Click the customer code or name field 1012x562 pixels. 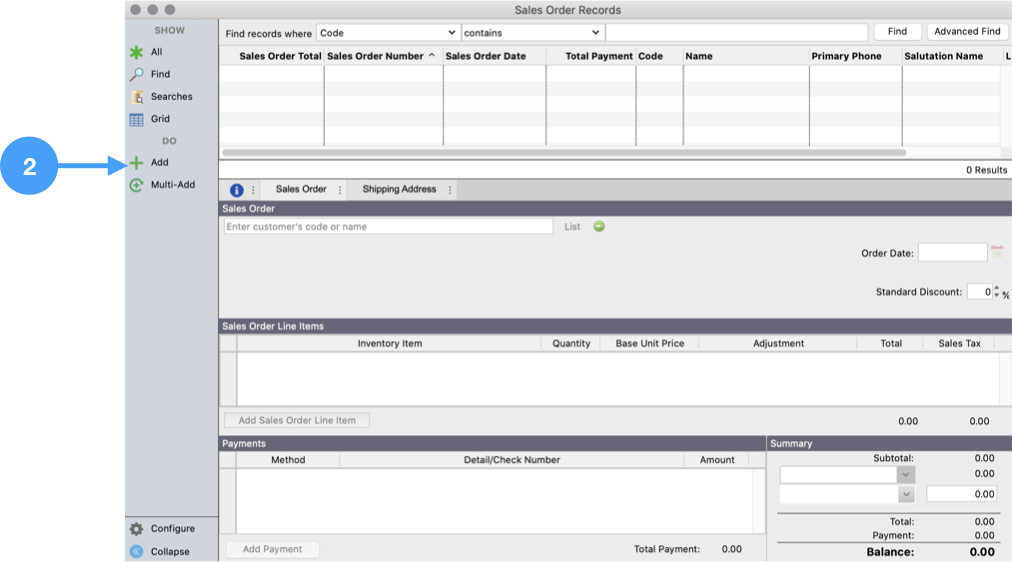pyautogui.click(x=388, y=227)
